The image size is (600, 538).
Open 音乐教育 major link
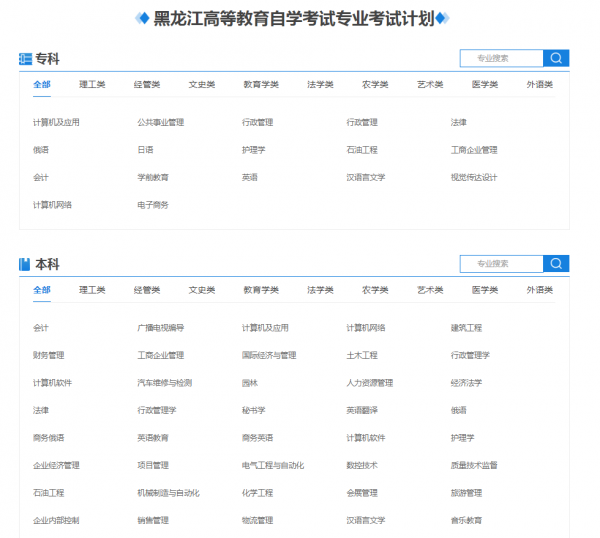(466, 521)
